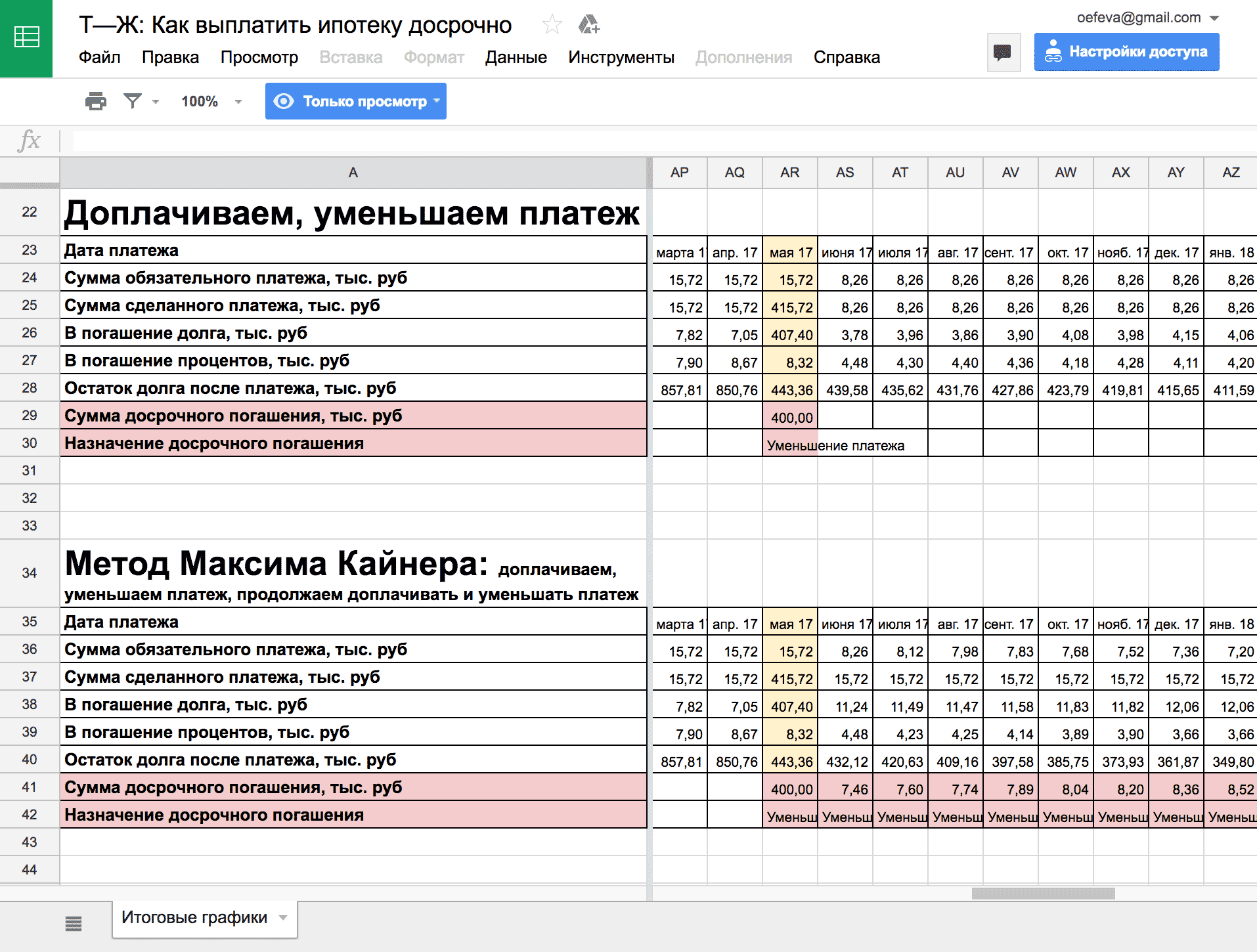This screenshot has height=952, width=1257.
Task: Open the all sheets list icon
Action: pos(74,924)
